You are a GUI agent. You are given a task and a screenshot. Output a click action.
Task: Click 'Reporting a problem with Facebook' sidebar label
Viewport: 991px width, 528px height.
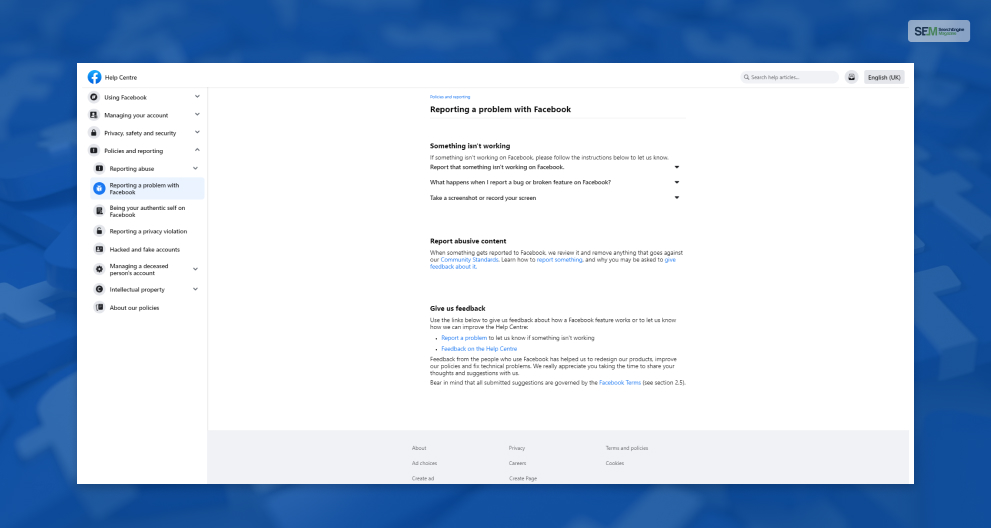[x=144, y=188]
